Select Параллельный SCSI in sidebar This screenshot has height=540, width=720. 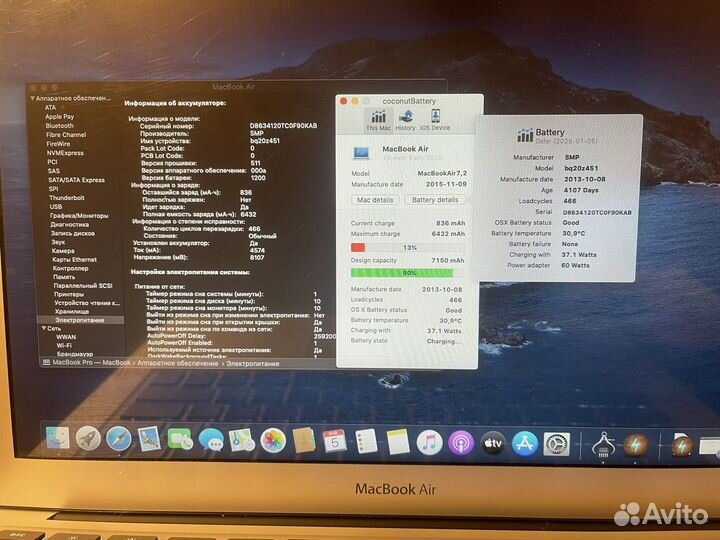(x=83, y=286)
